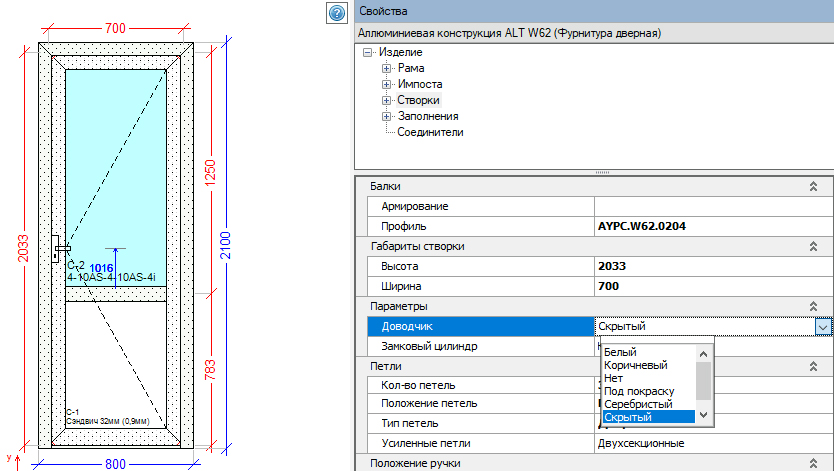Viewport: 834px width, 471px height.
Task: Select Белый in the dropdown list
Action: click(x=621, y=352)
